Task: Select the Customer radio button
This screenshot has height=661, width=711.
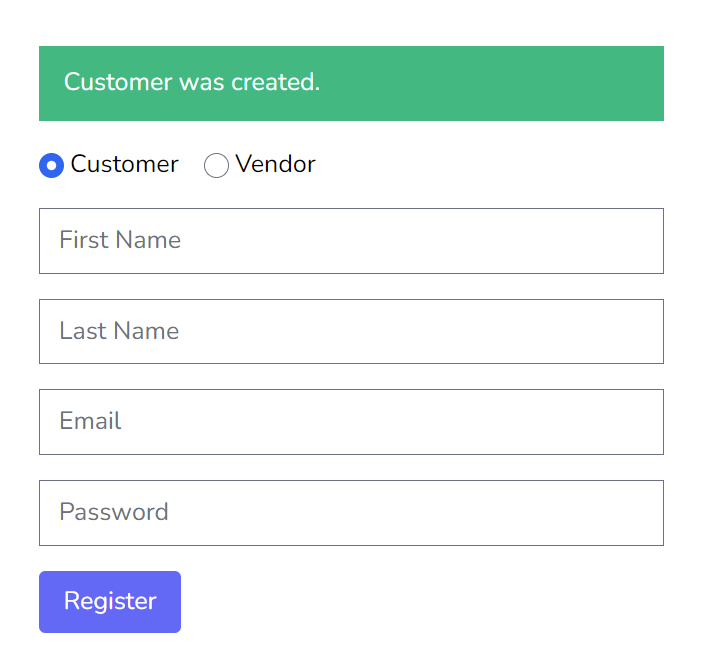Action: pos(51,165)
